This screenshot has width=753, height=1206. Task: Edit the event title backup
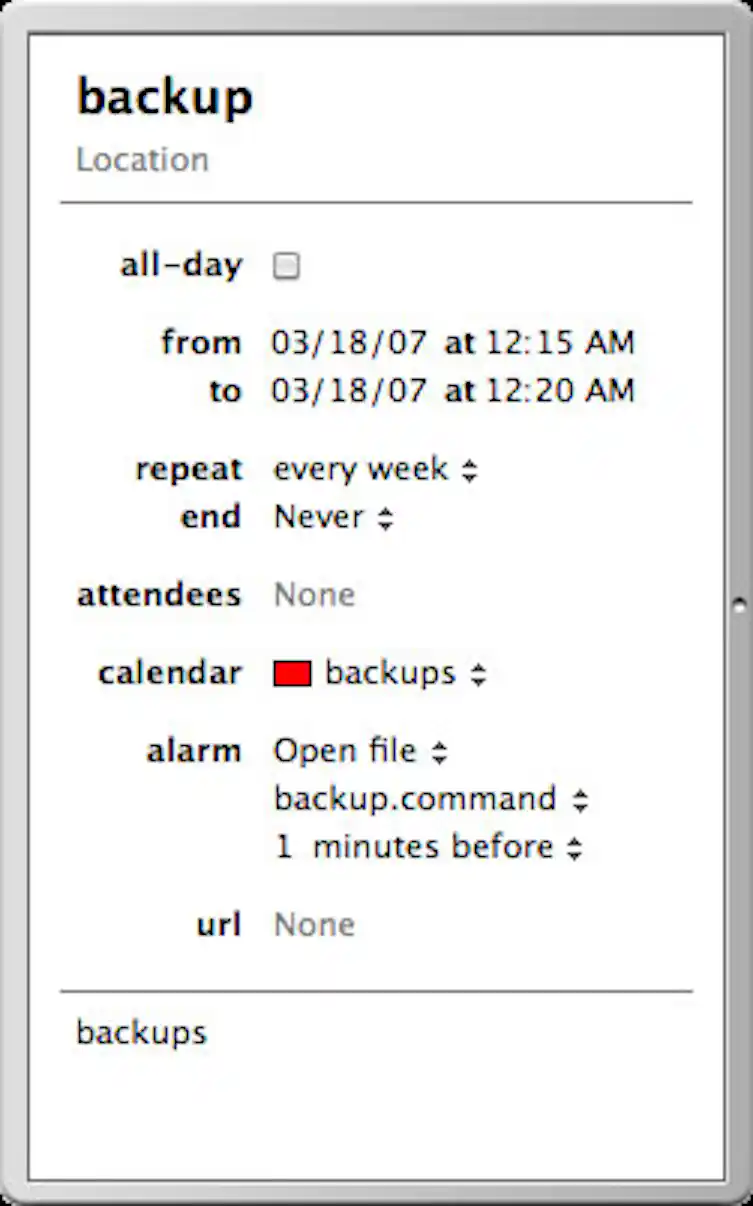(164, 96)
